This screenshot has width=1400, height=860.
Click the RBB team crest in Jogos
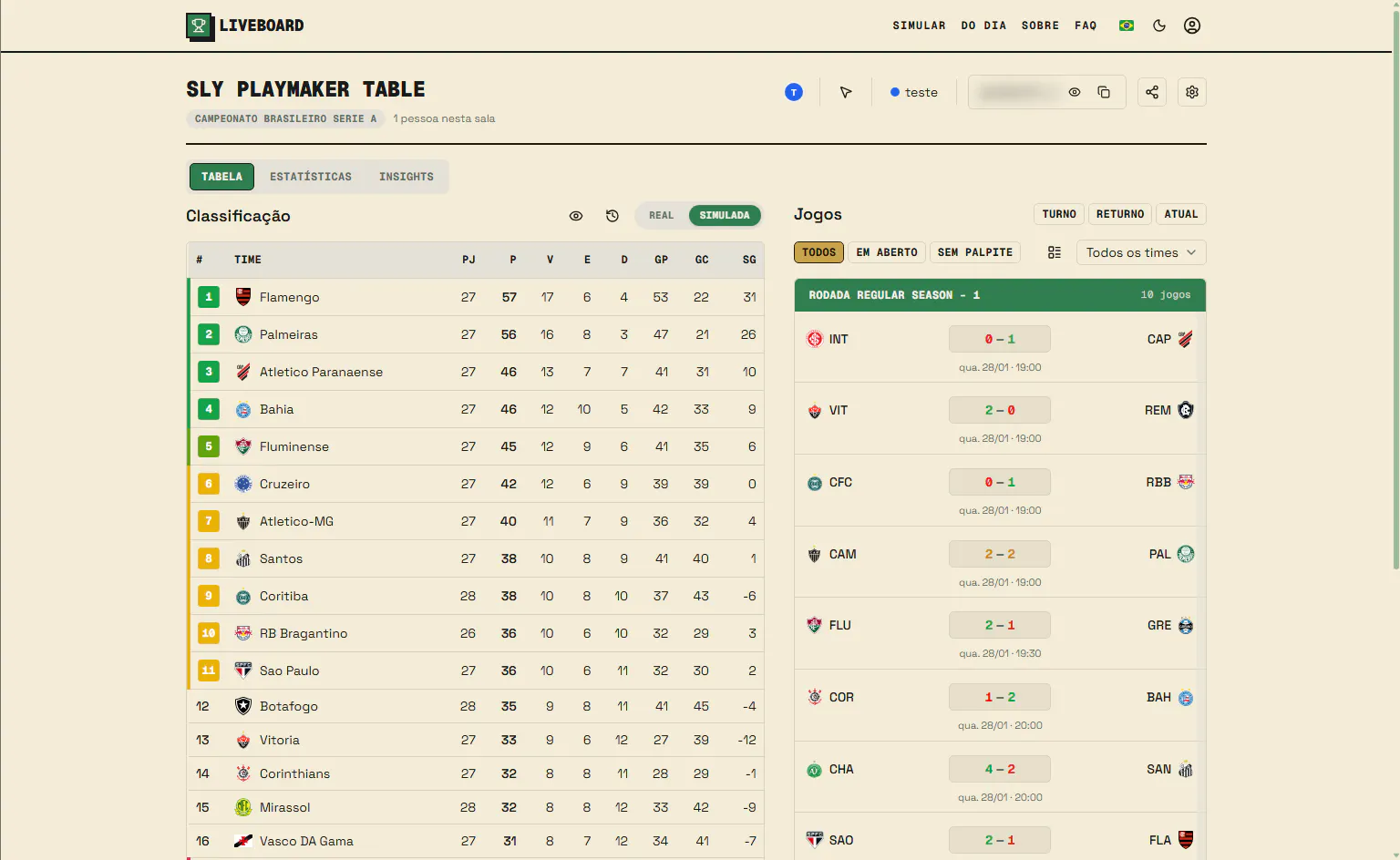(1186, 482)
